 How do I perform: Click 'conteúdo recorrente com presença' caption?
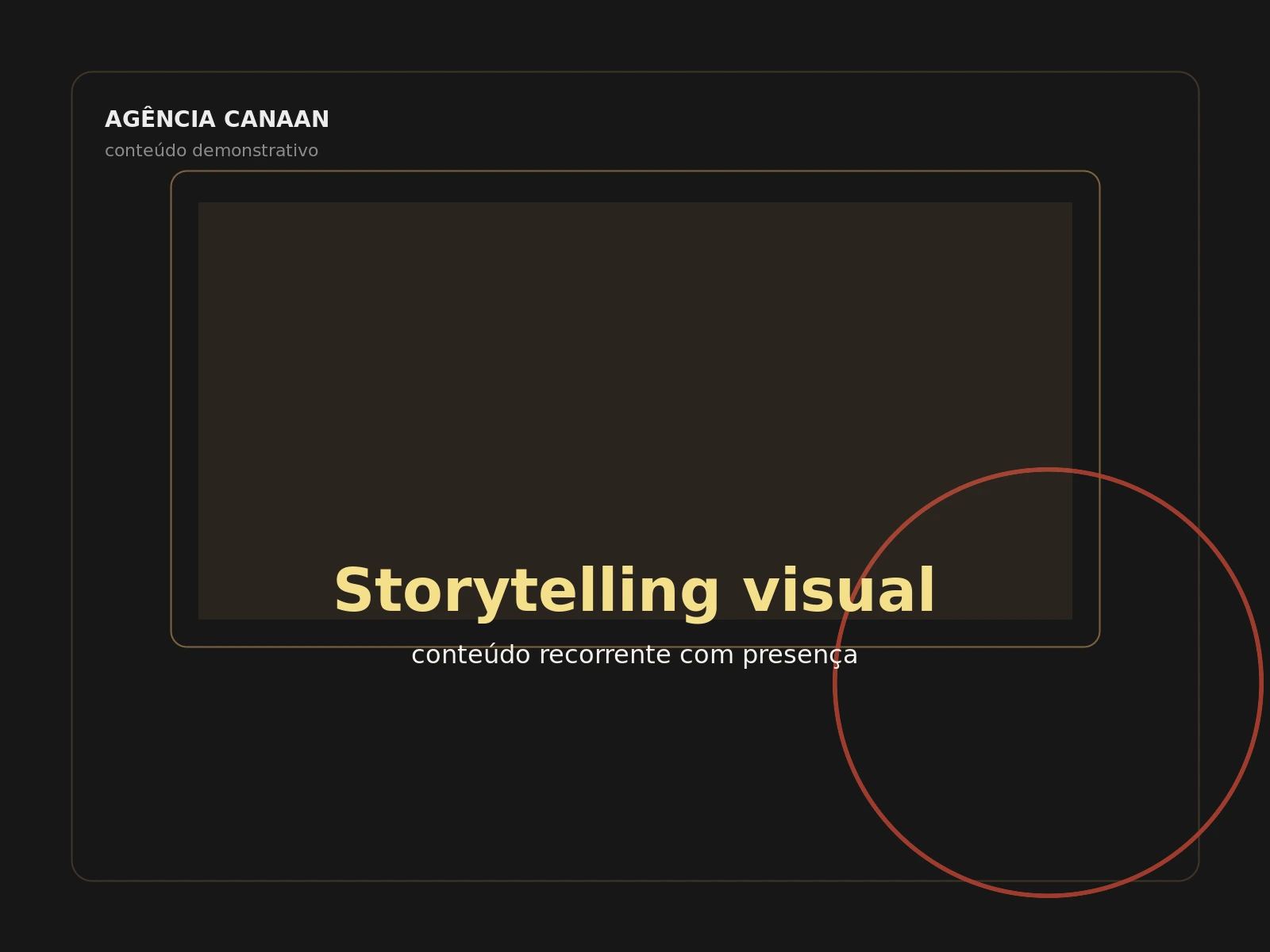point(634,655)
